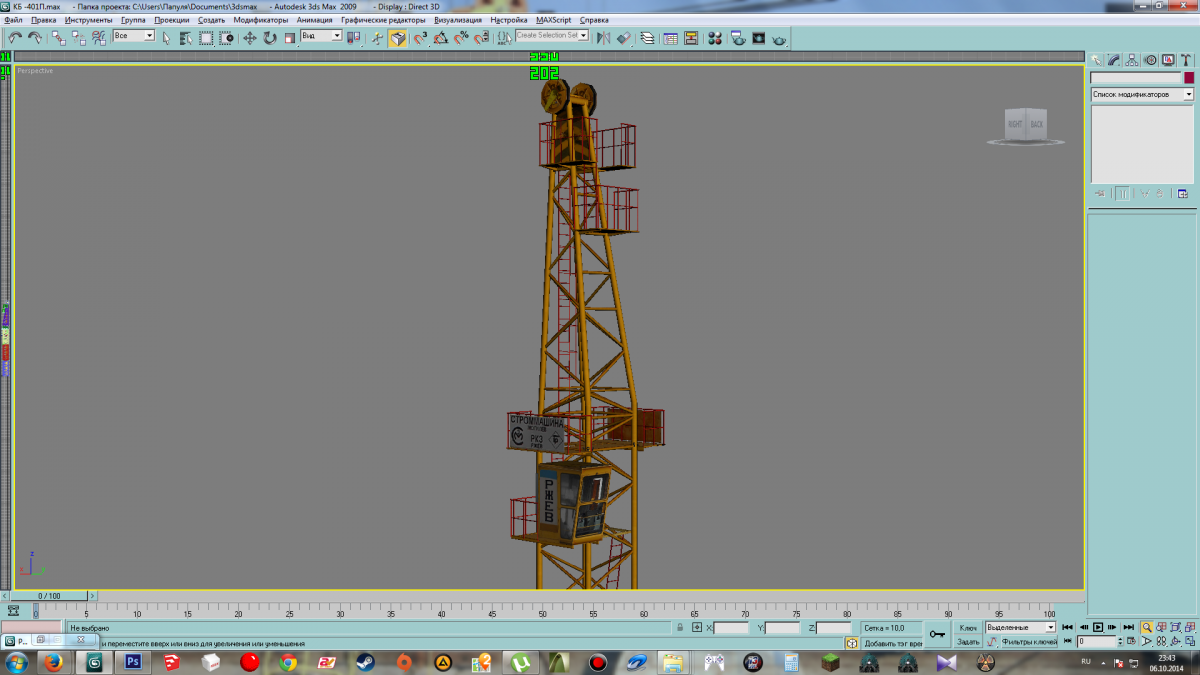Screen dimensions: 1200x675
Task: Click the Windows Start button
Action: pyautogui.click(x=16, y=662)
